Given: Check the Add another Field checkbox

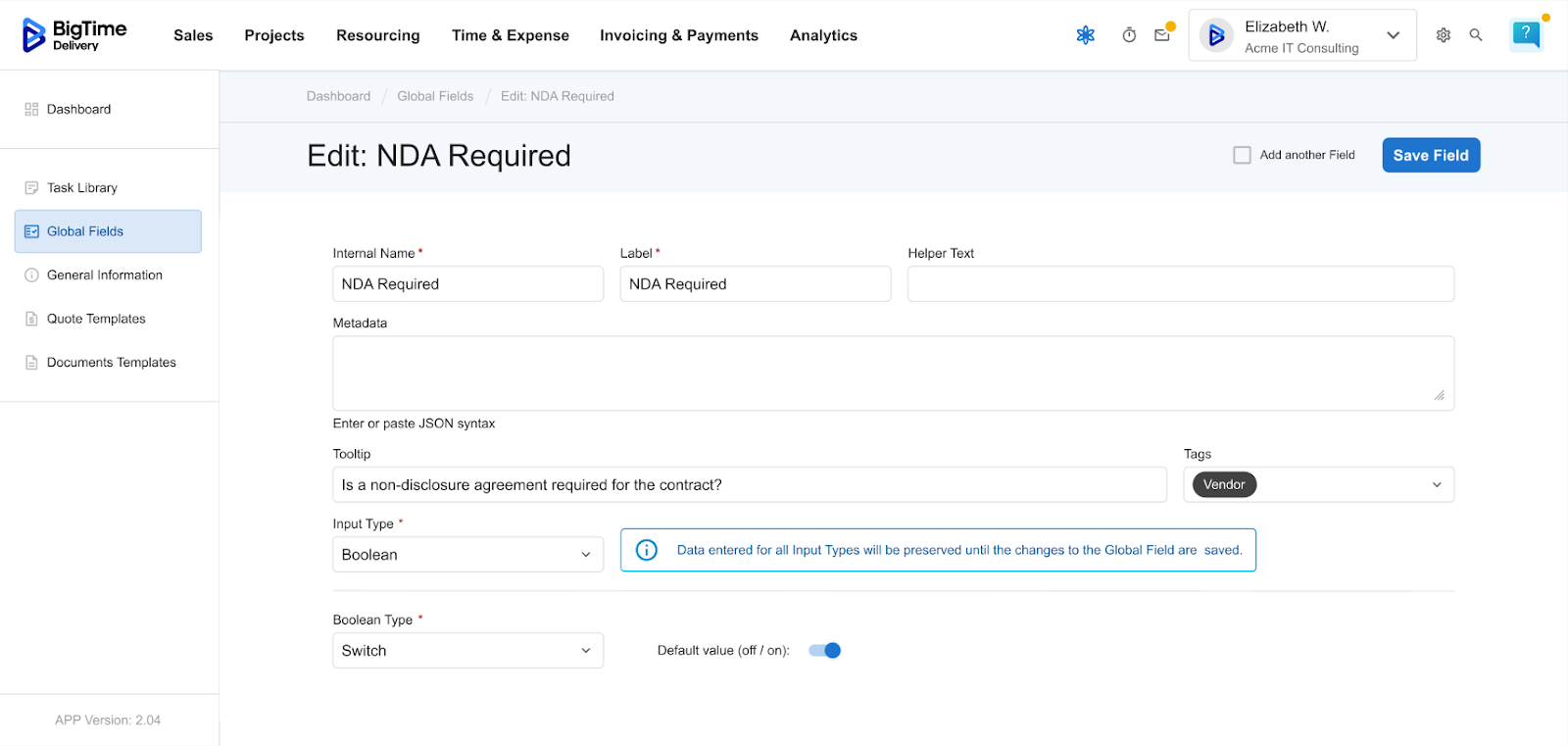Looking at the screenshot, I should tap(1242, 155).
